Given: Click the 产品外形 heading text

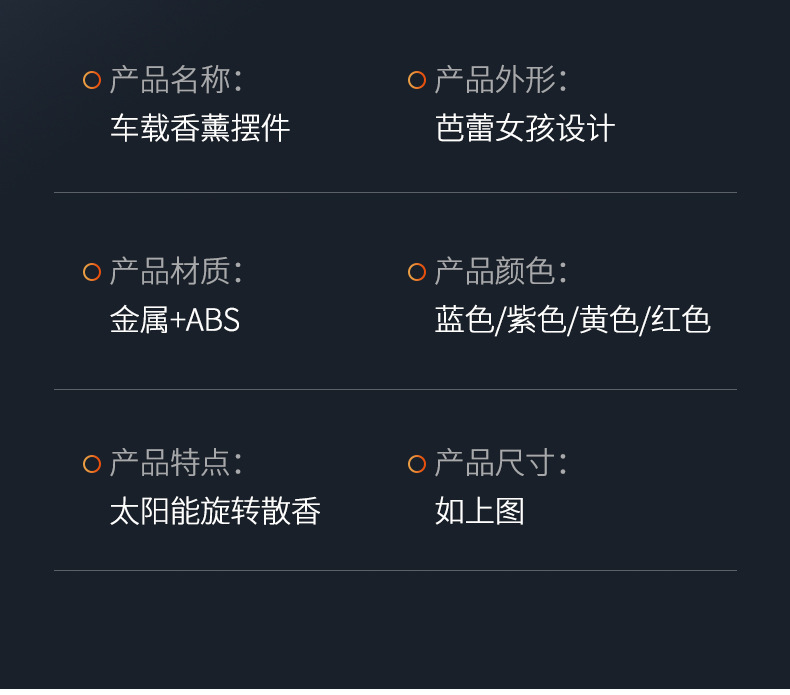Looking at the screenshot, I should (500, 80).
